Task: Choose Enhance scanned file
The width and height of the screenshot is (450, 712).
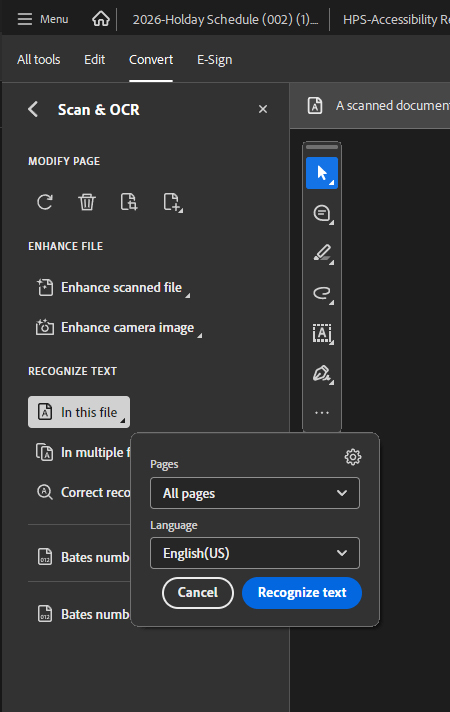Action: pos(113,287)
